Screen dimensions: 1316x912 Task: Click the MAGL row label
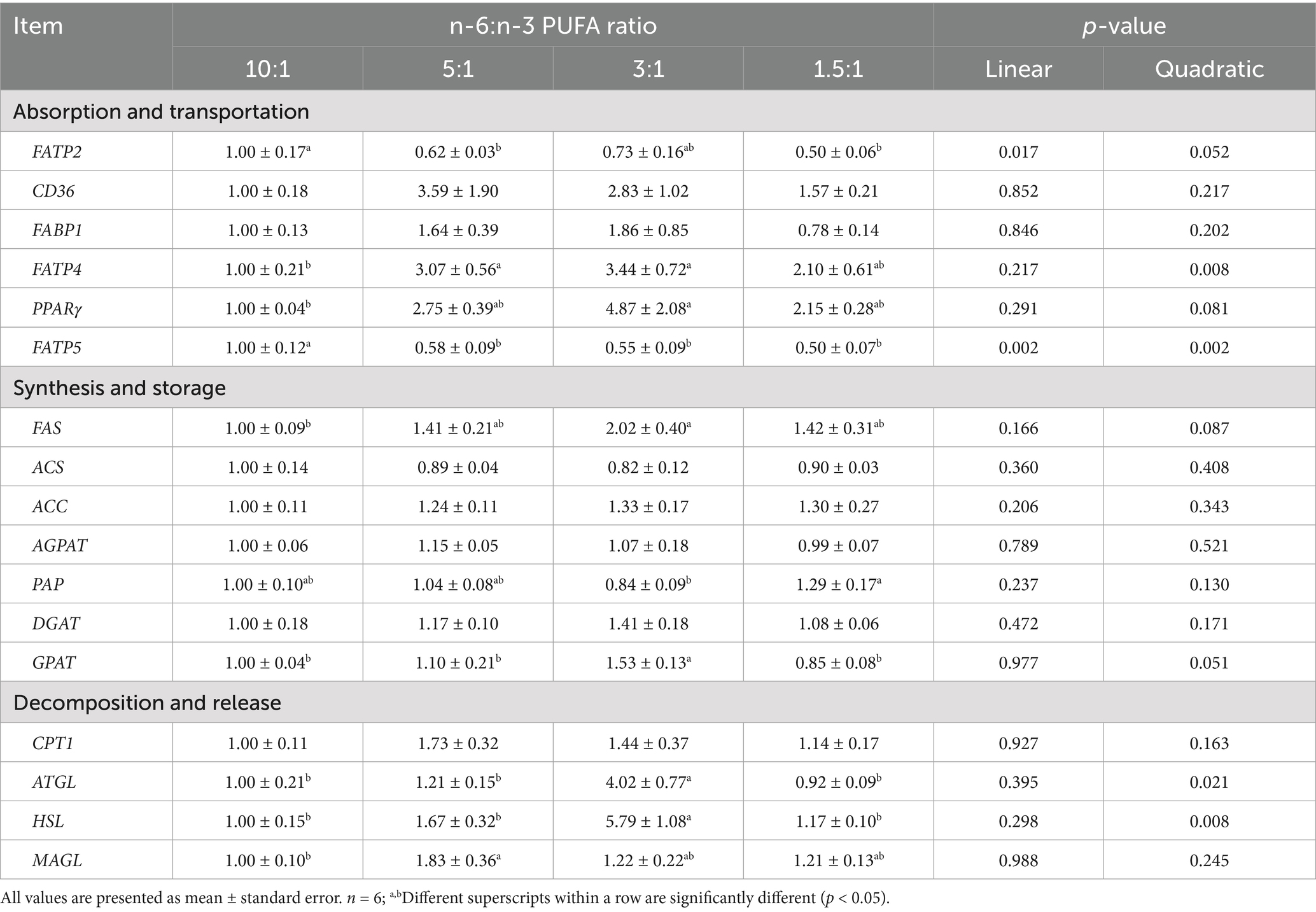click(x=57, y=860)
